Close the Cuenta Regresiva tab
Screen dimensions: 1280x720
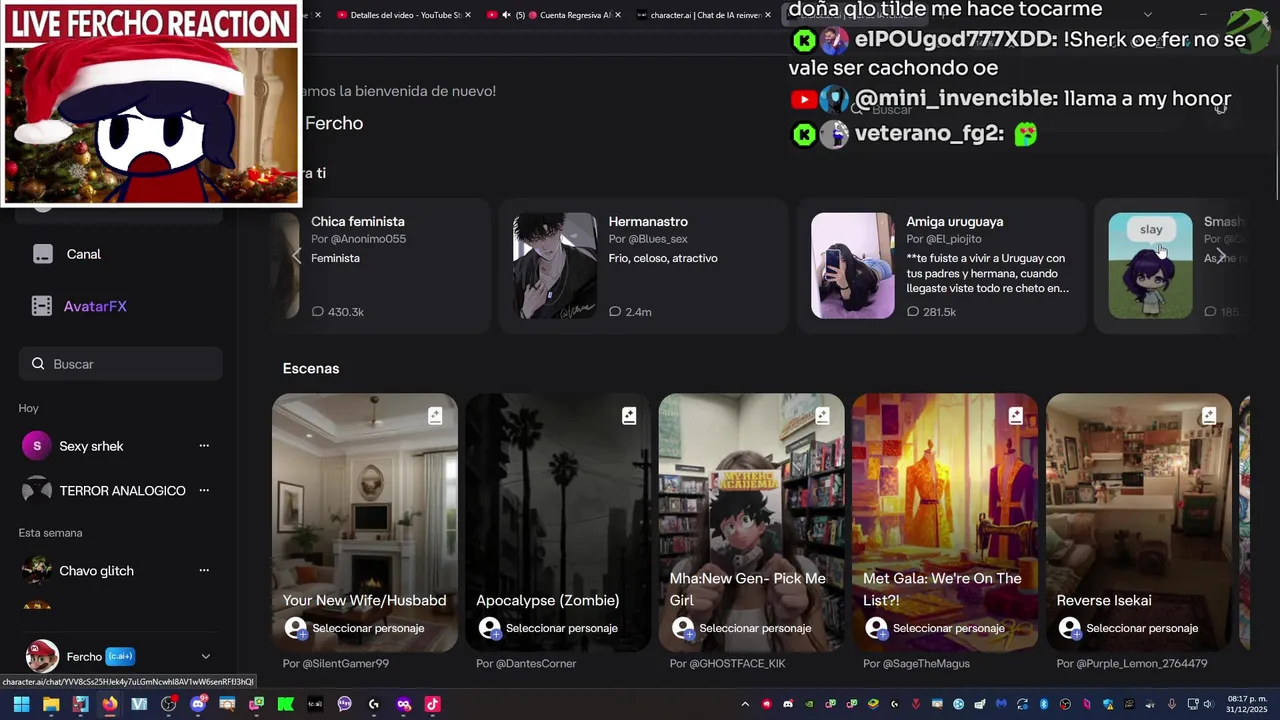617,15
